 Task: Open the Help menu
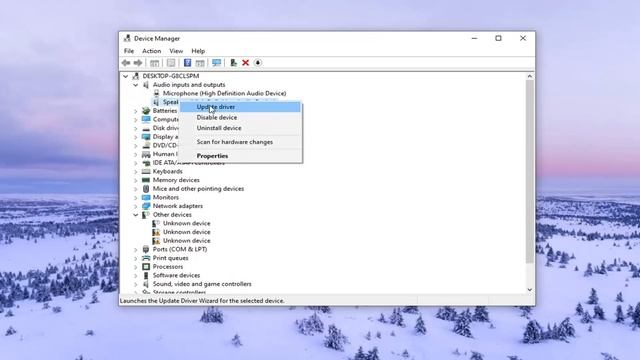(x=198, y=51)
